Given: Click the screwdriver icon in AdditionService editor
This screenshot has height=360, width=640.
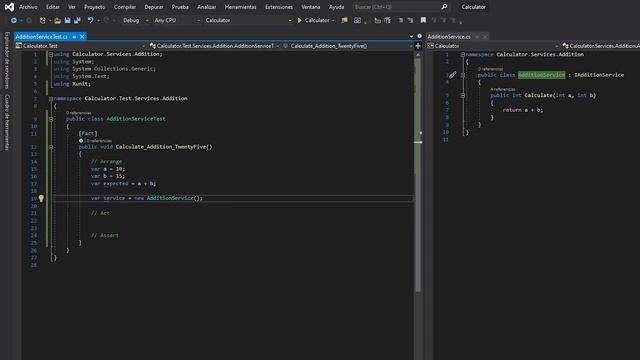Looking at the screenshot, I should point(452,75).
